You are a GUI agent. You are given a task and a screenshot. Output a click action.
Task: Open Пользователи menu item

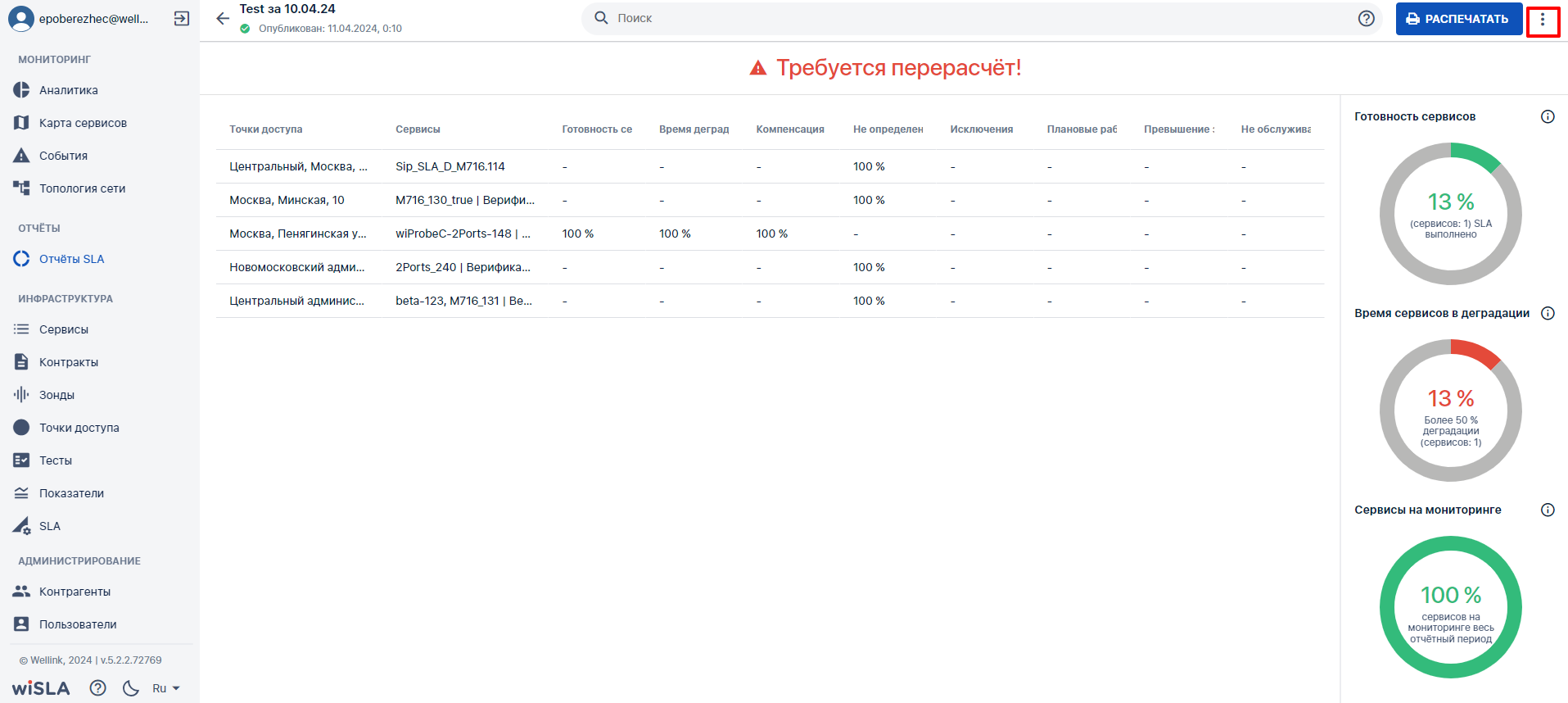78,624
